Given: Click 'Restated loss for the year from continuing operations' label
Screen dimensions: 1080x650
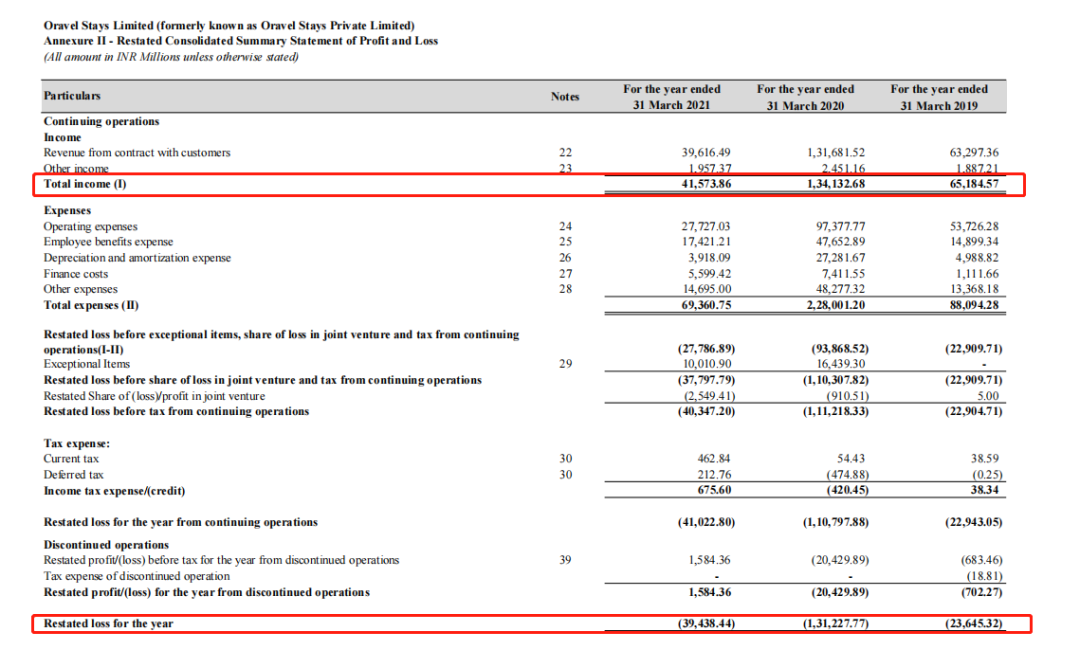Looking at the screenshot, I should click(180, 523).
